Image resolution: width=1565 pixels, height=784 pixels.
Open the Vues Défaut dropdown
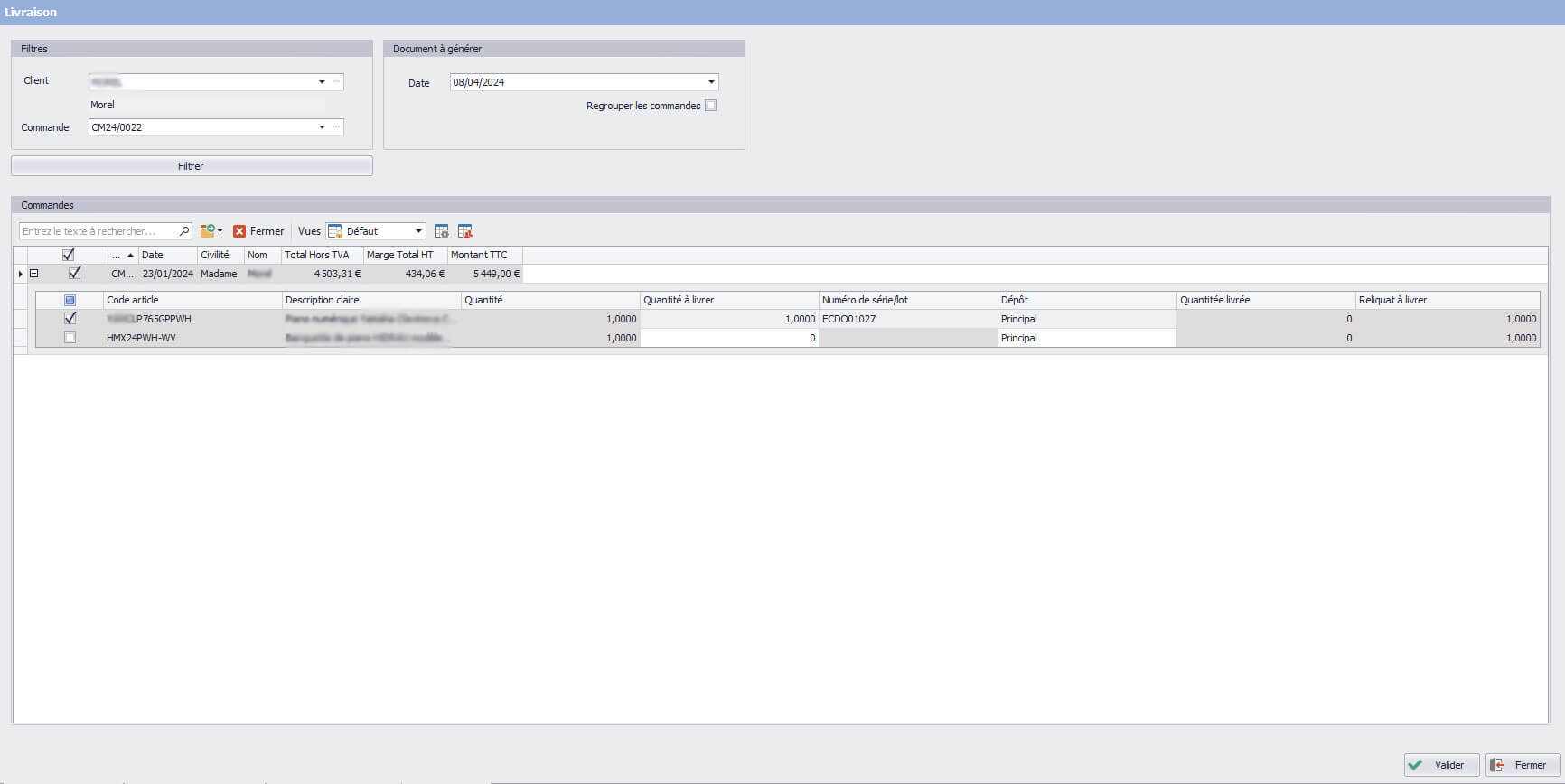pyautogui.click(x=418, y=231)
